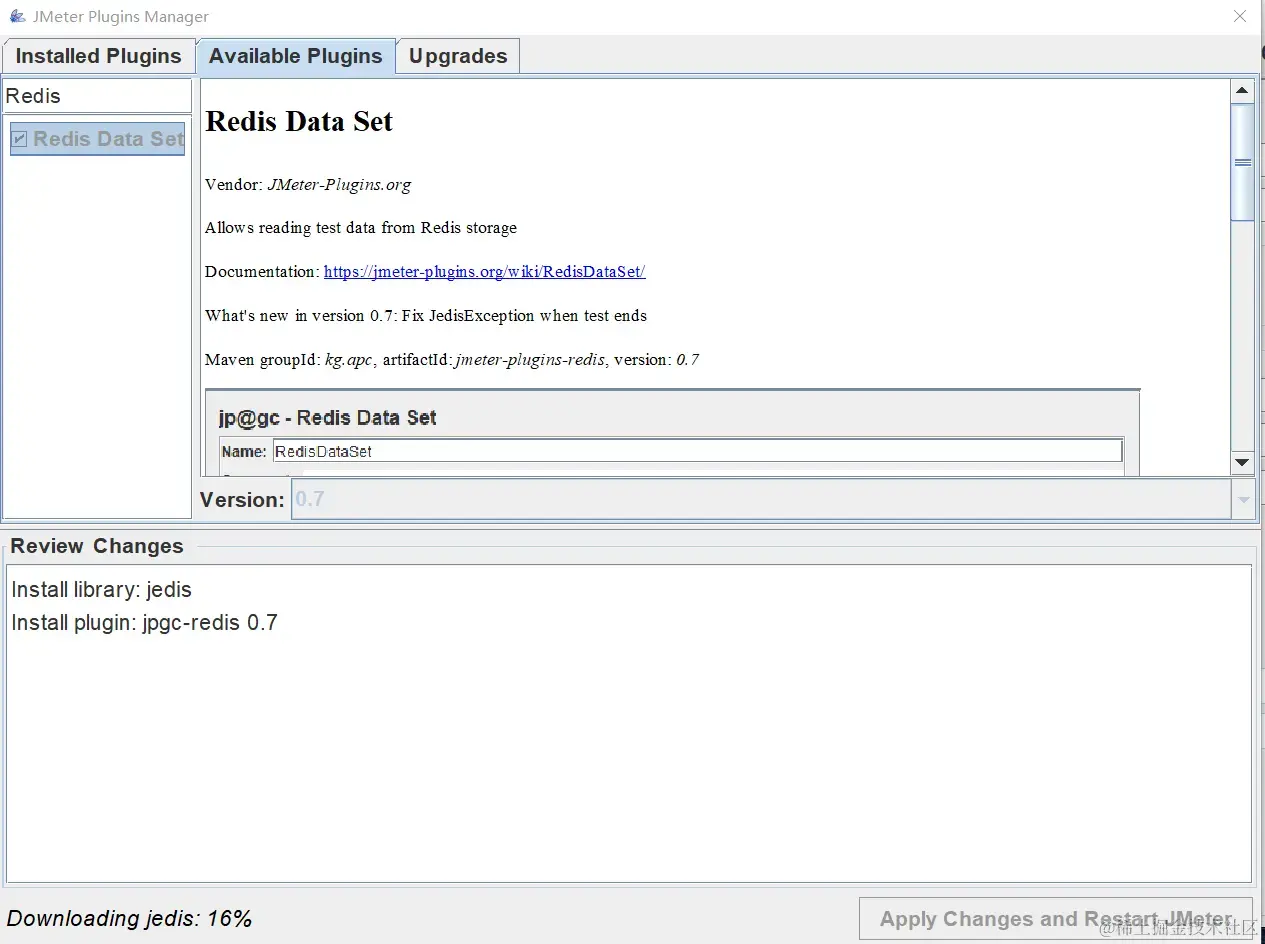
Task: Click the RedisDataSet name field in preview
Action: 697,451
